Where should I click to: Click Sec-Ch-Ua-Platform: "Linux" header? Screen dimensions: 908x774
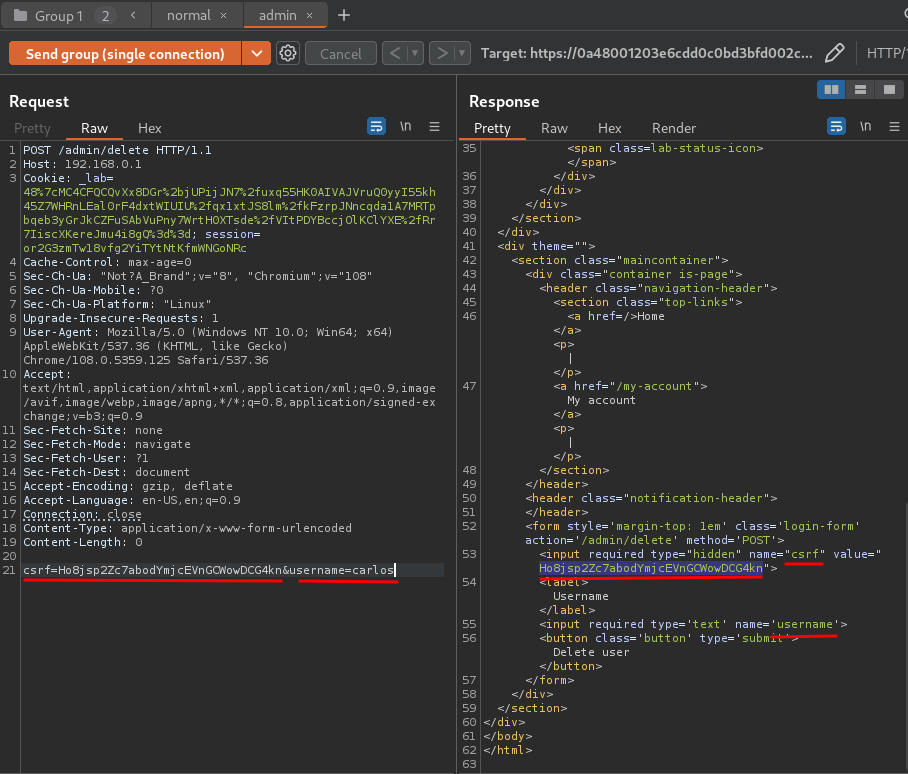(117, 304)
